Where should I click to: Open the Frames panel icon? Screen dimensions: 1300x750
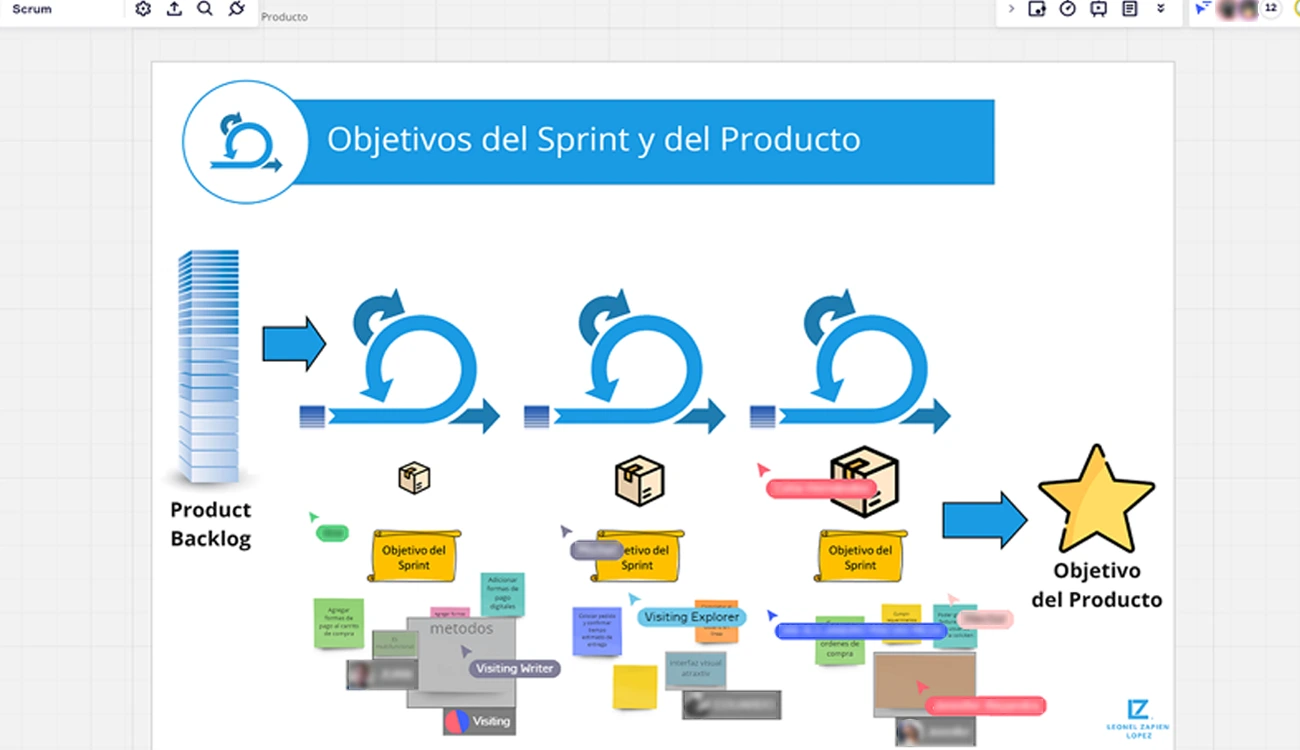(1039, 9)
